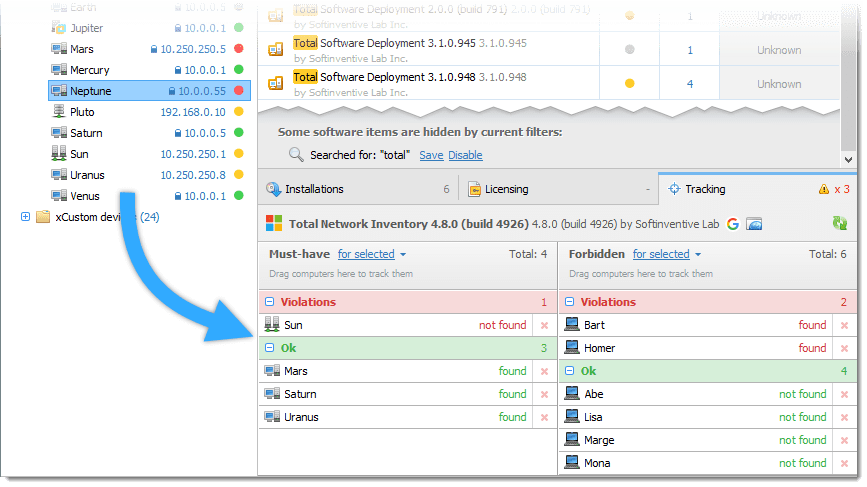Click the yellow status dot for version 3.1.0.948
This screenshot has height=487, width=867.
pyautogui.click(x=629, y=83)
